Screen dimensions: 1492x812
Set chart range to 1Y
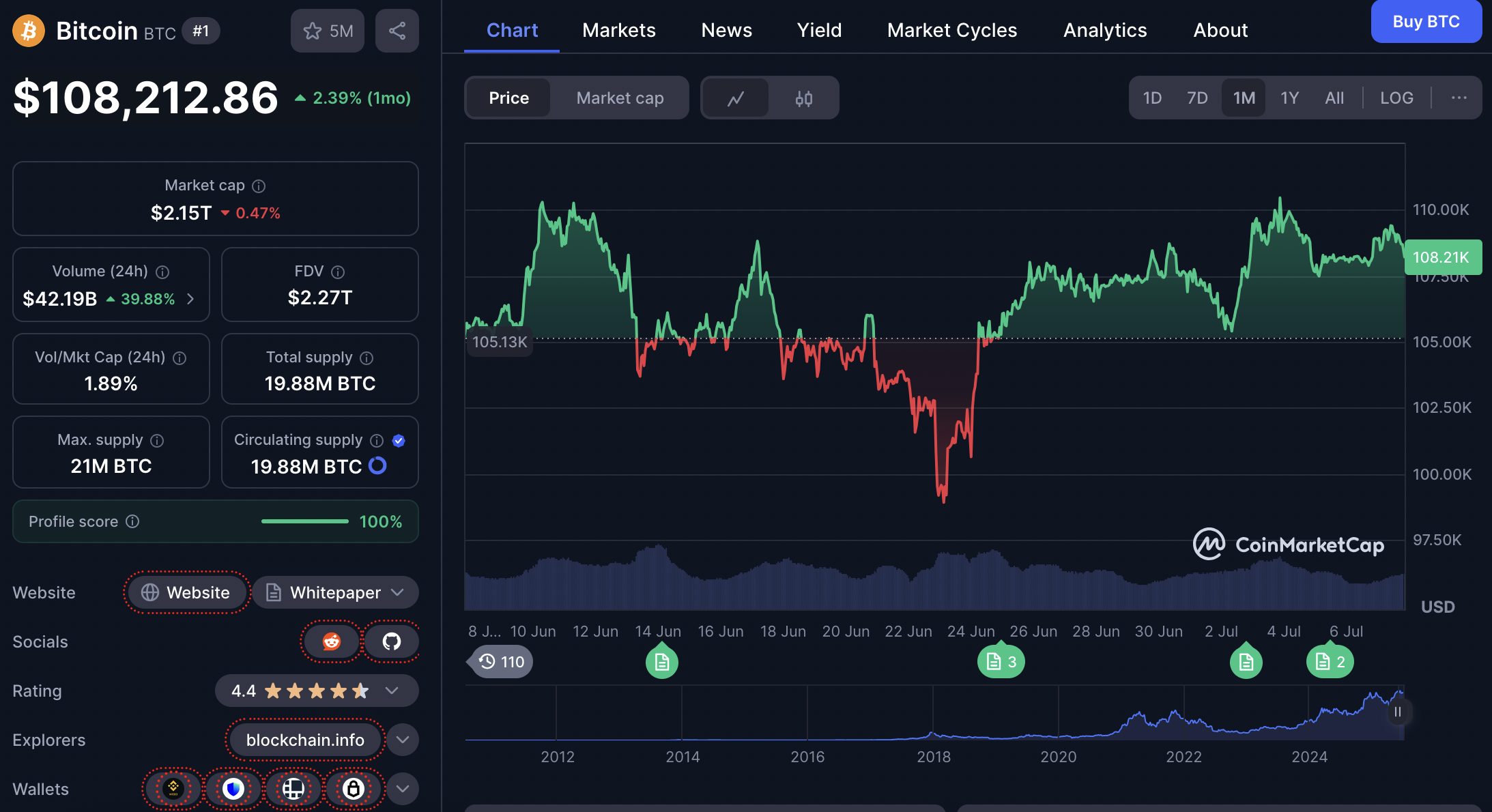(1289, 98)
